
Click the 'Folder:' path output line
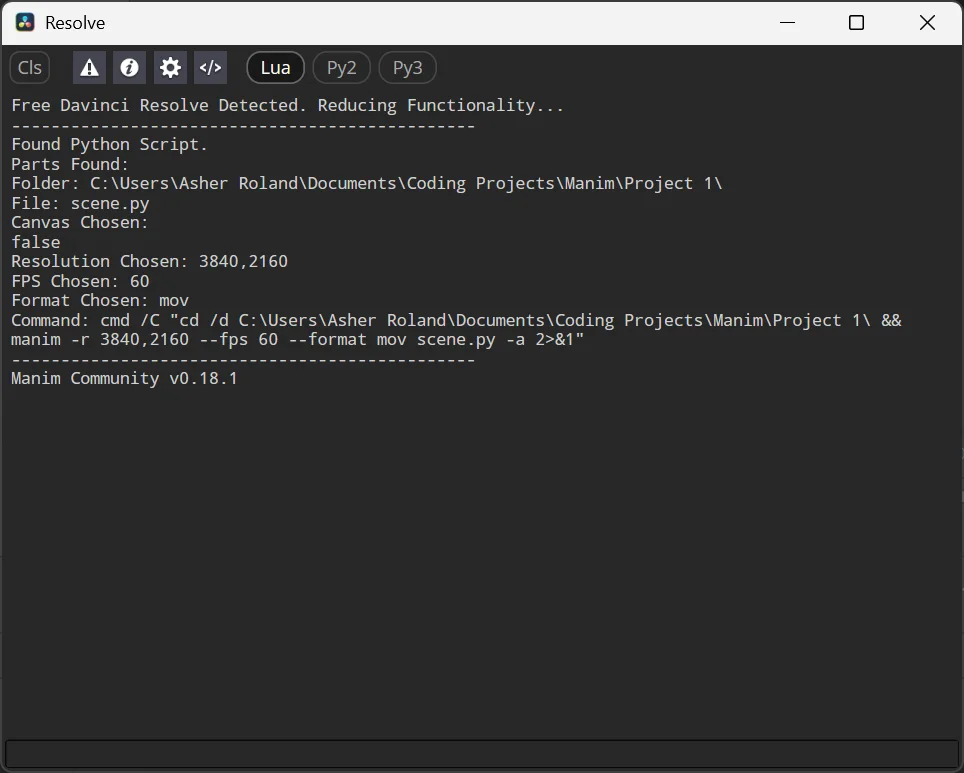click(x=367, y=183)
